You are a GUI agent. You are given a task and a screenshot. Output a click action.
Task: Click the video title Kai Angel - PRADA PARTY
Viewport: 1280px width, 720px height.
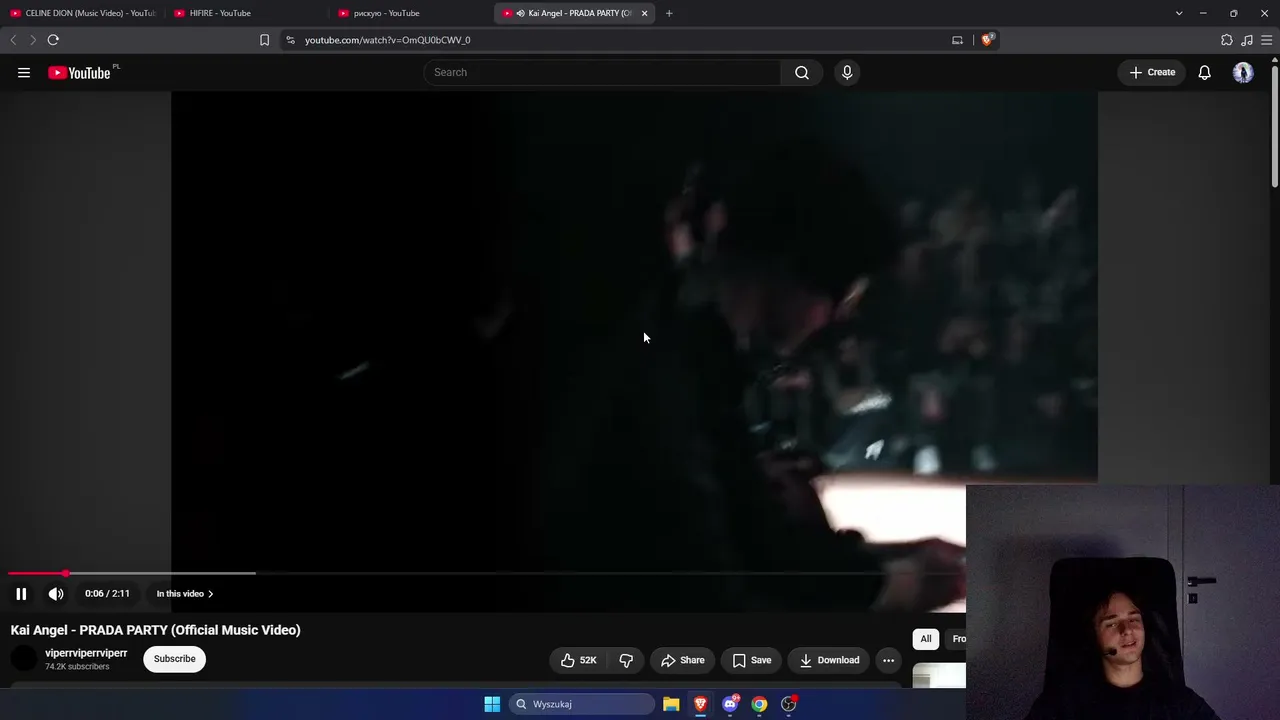coord(155,630)
